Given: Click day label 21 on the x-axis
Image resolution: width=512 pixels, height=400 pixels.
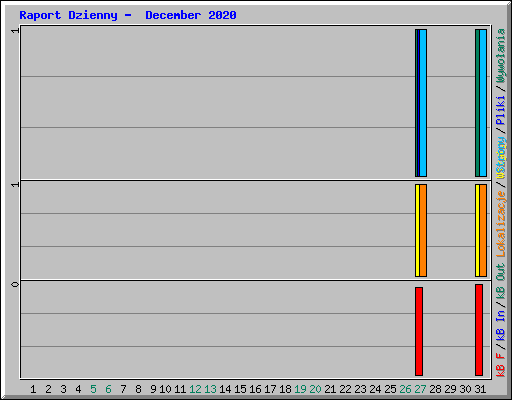Looking at the screenshot, I should coord(330,389).
